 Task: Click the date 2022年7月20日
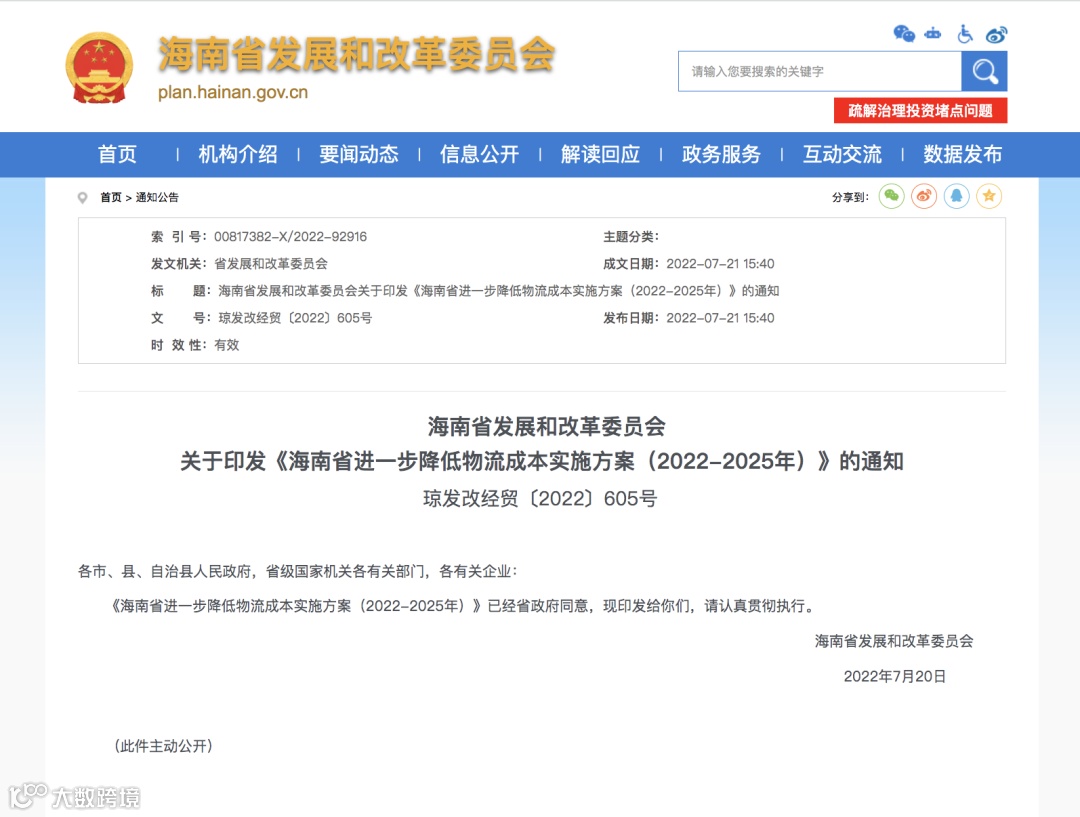pos(894,676)
